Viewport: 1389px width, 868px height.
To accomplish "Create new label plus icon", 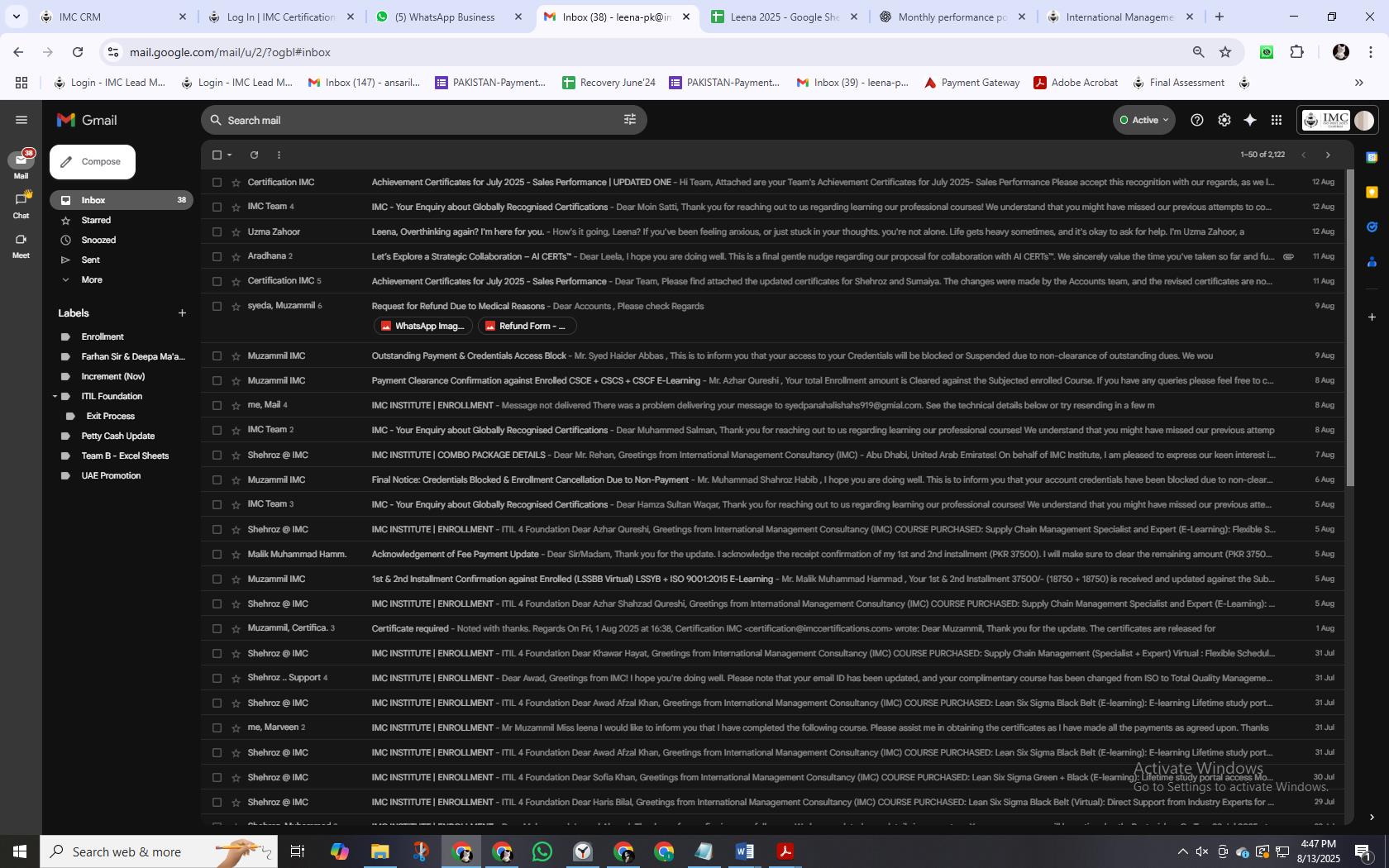I will coord(182,312).
